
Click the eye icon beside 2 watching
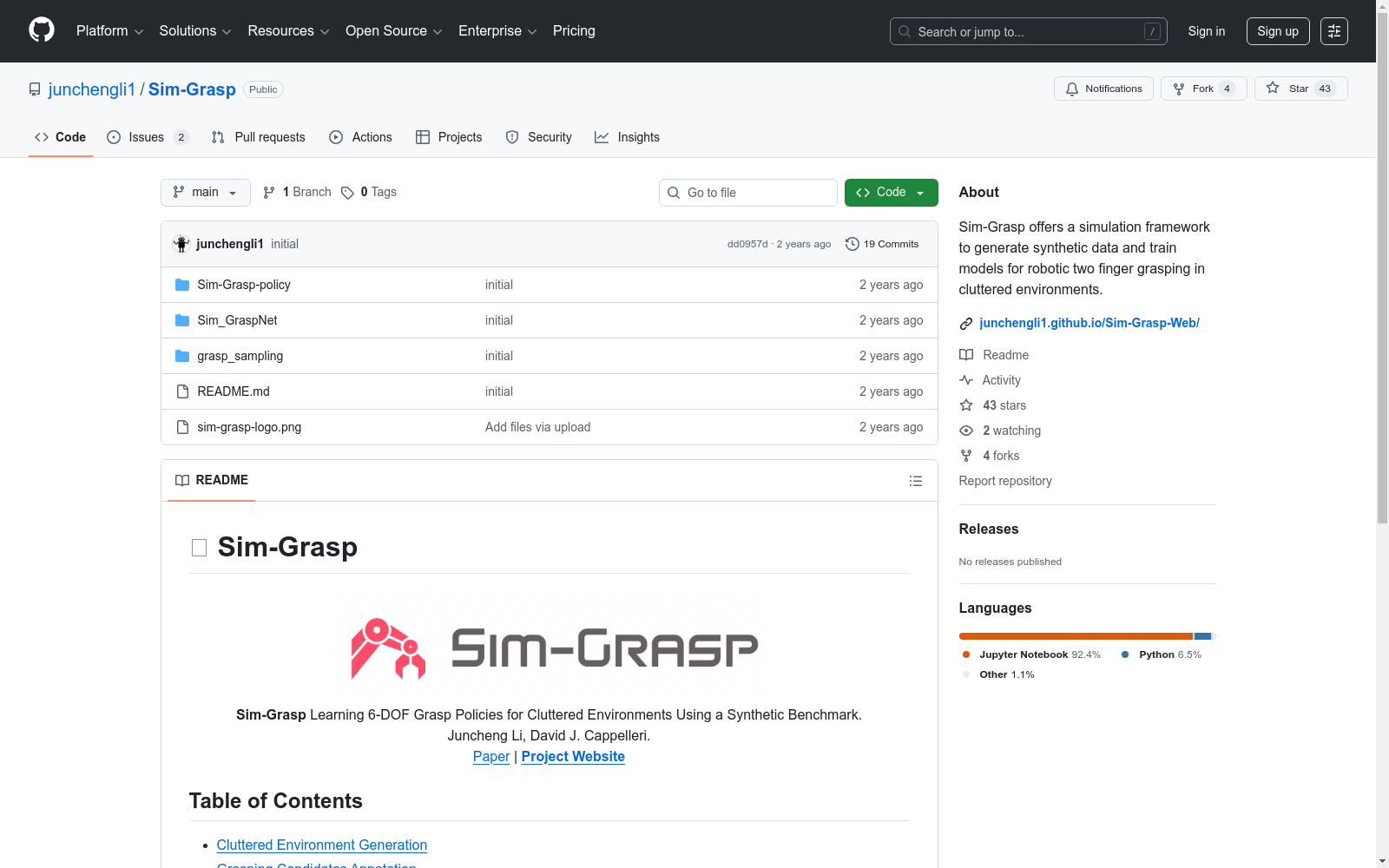pos(966,431)
